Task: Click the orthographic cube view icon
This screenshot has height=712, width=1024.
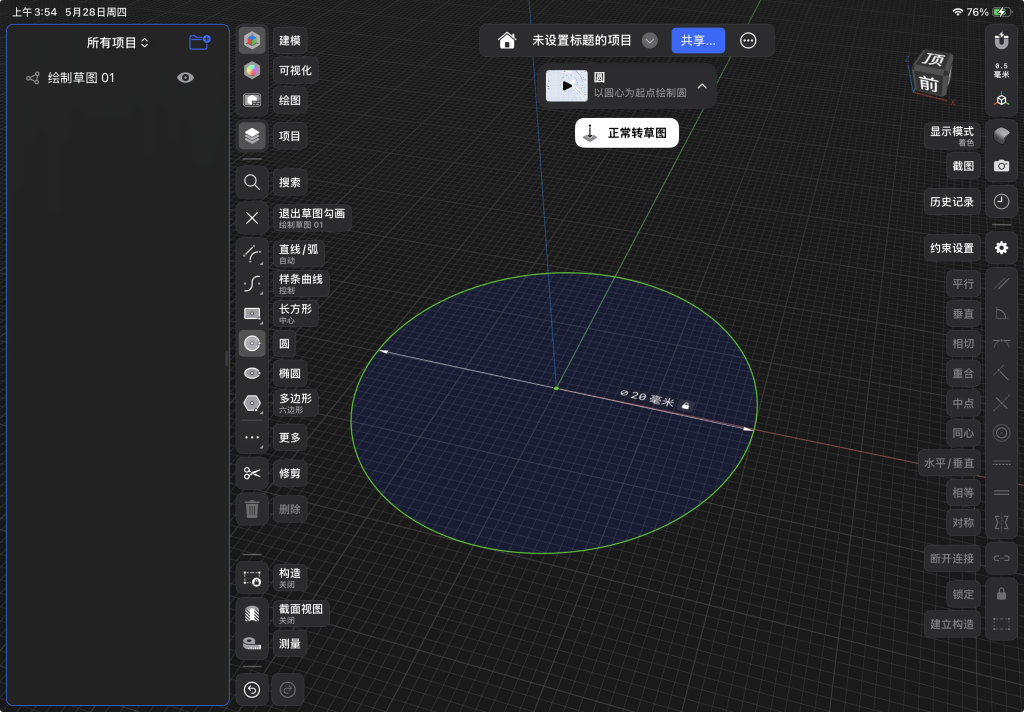Action: pos(1001,100)
